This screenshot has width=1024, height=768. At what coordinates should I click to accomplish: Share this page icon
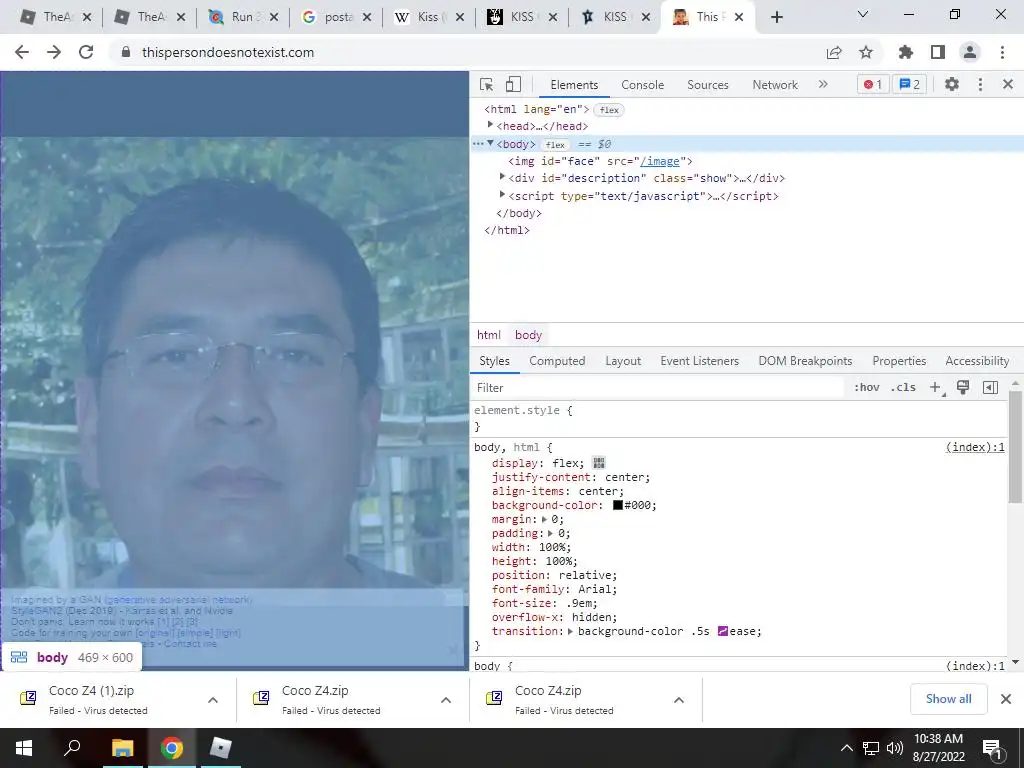click(834, 52)
